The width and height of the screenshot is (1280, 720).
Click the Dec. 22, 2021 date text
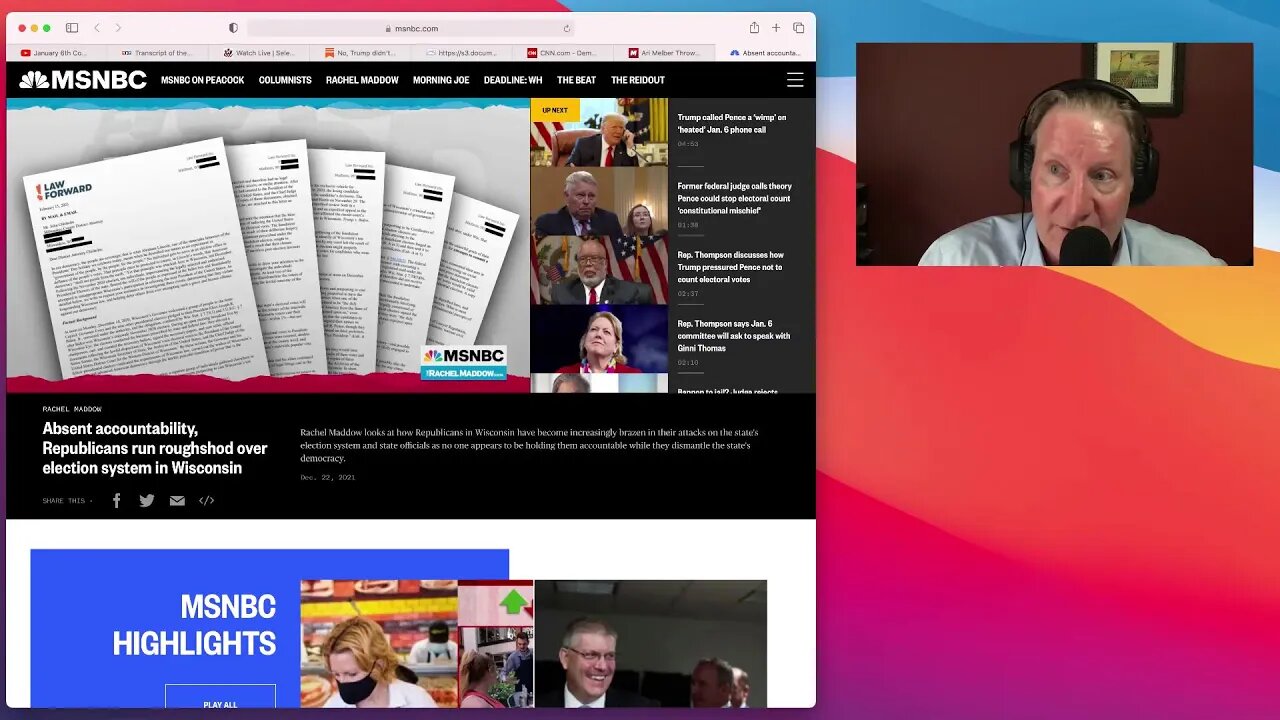[x=328, y=477]
